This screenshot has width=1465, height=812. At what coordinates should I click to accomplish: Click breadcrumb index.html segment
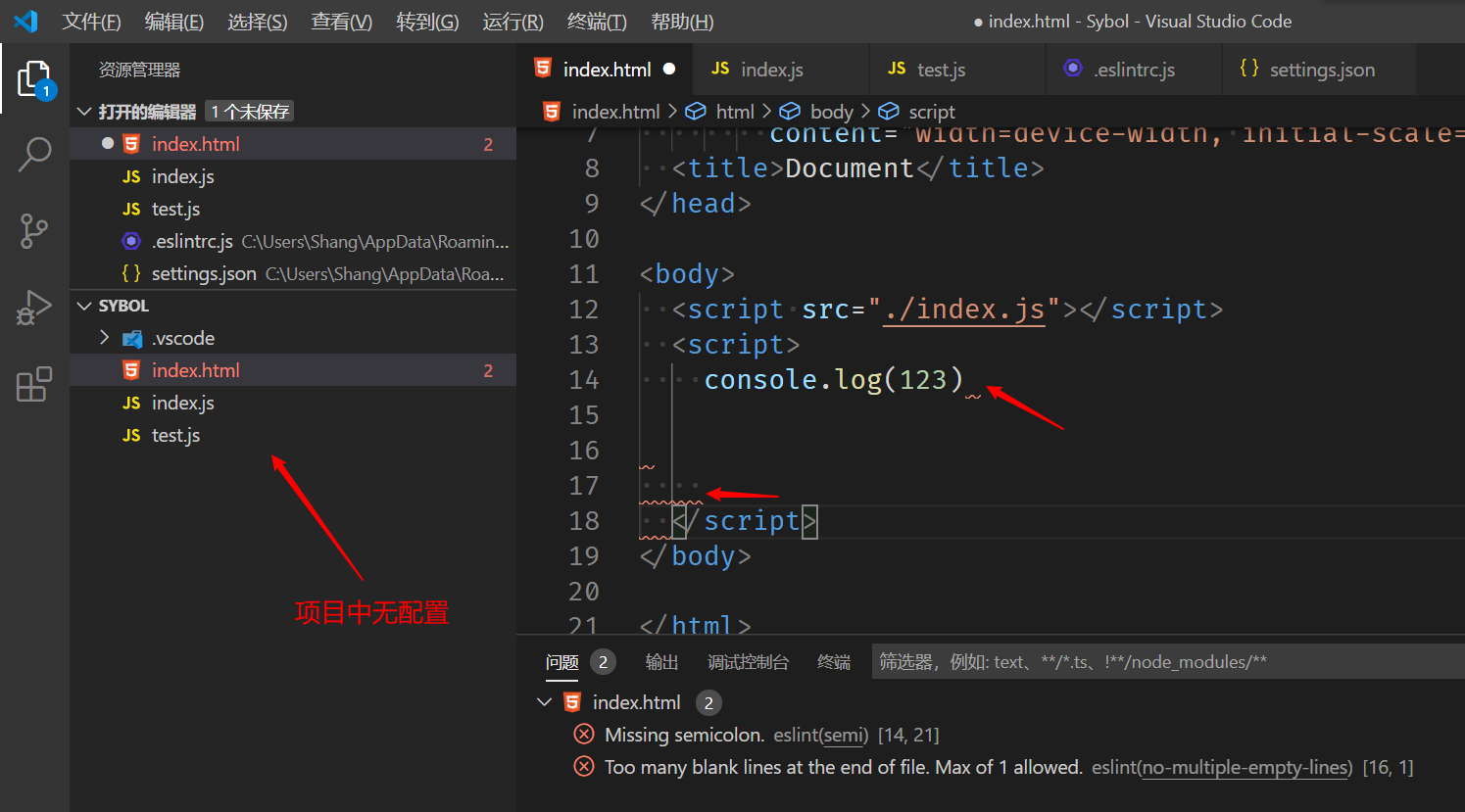tap(615, 112)
